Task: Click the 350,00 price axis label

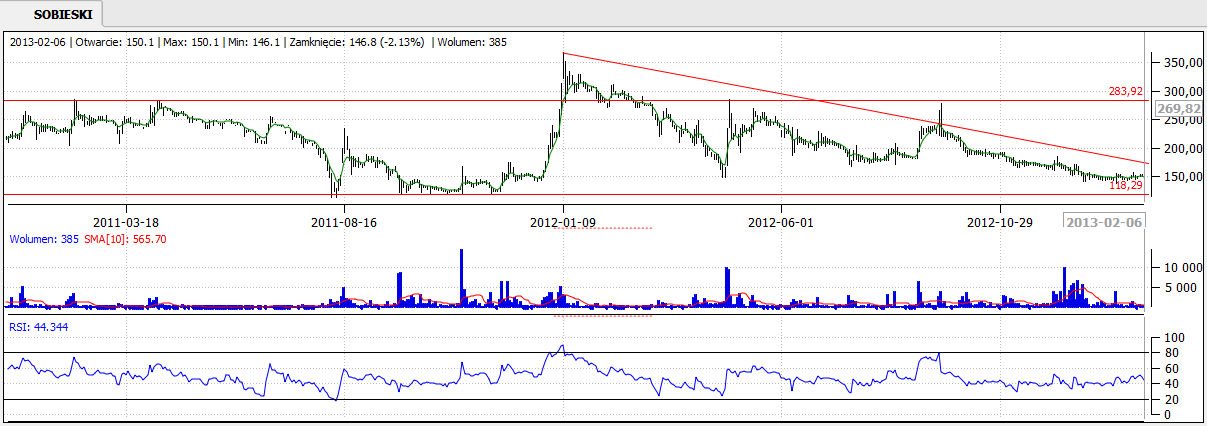Action: (1183, 63)
